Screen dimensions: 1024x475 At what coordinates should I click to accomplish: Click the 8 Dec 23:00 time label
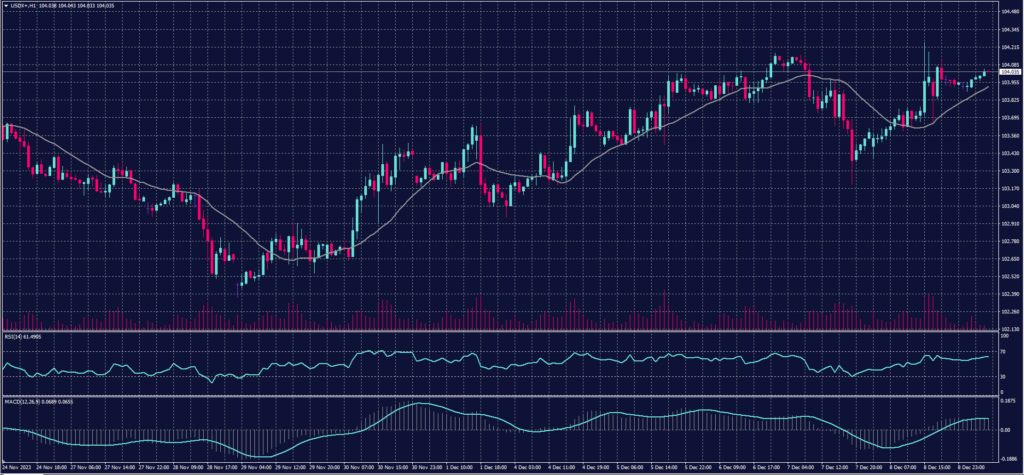tap(972, 466)
